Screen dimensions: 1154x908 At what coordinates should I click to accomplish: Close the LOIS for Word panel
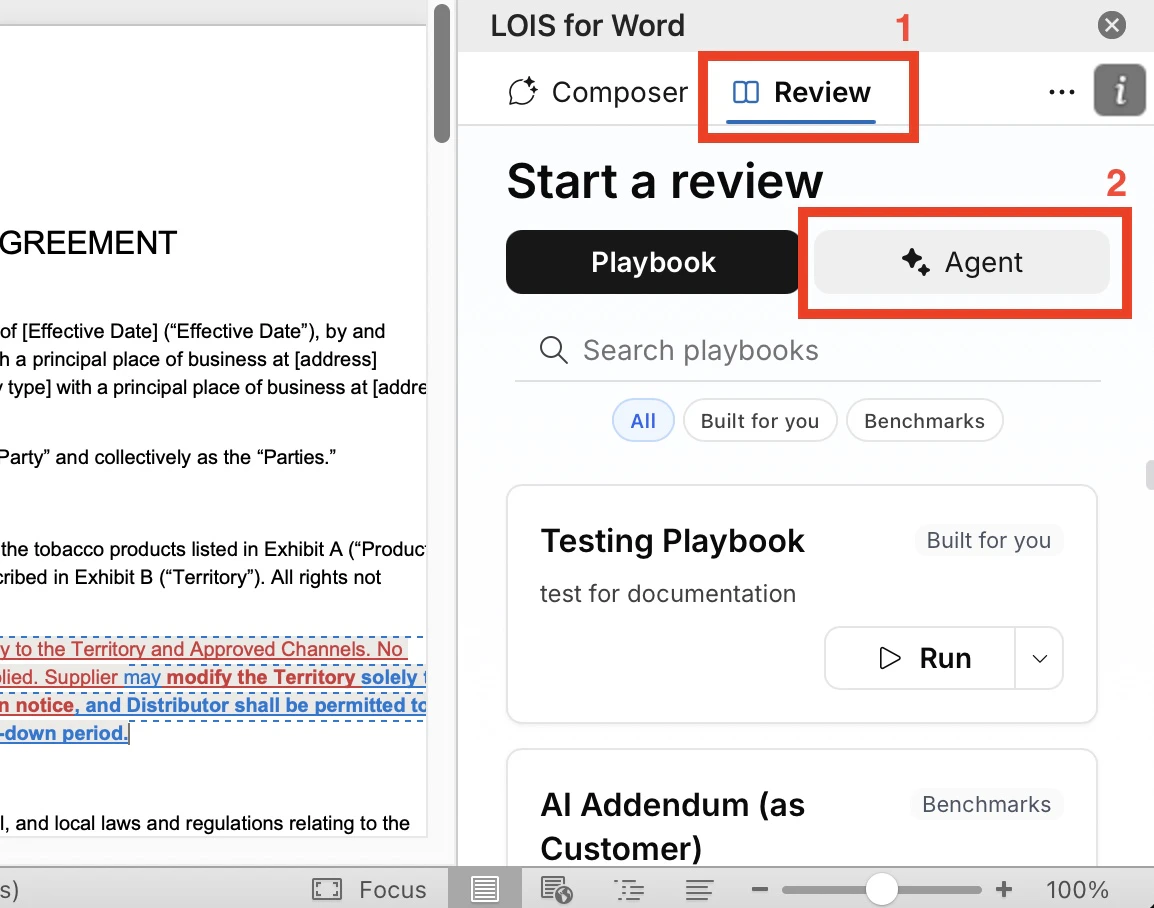[1111, 26]
